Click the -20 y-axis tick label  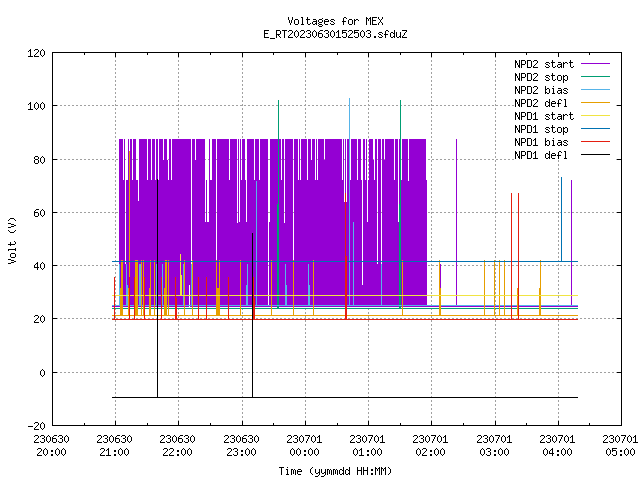coord(37,426)
